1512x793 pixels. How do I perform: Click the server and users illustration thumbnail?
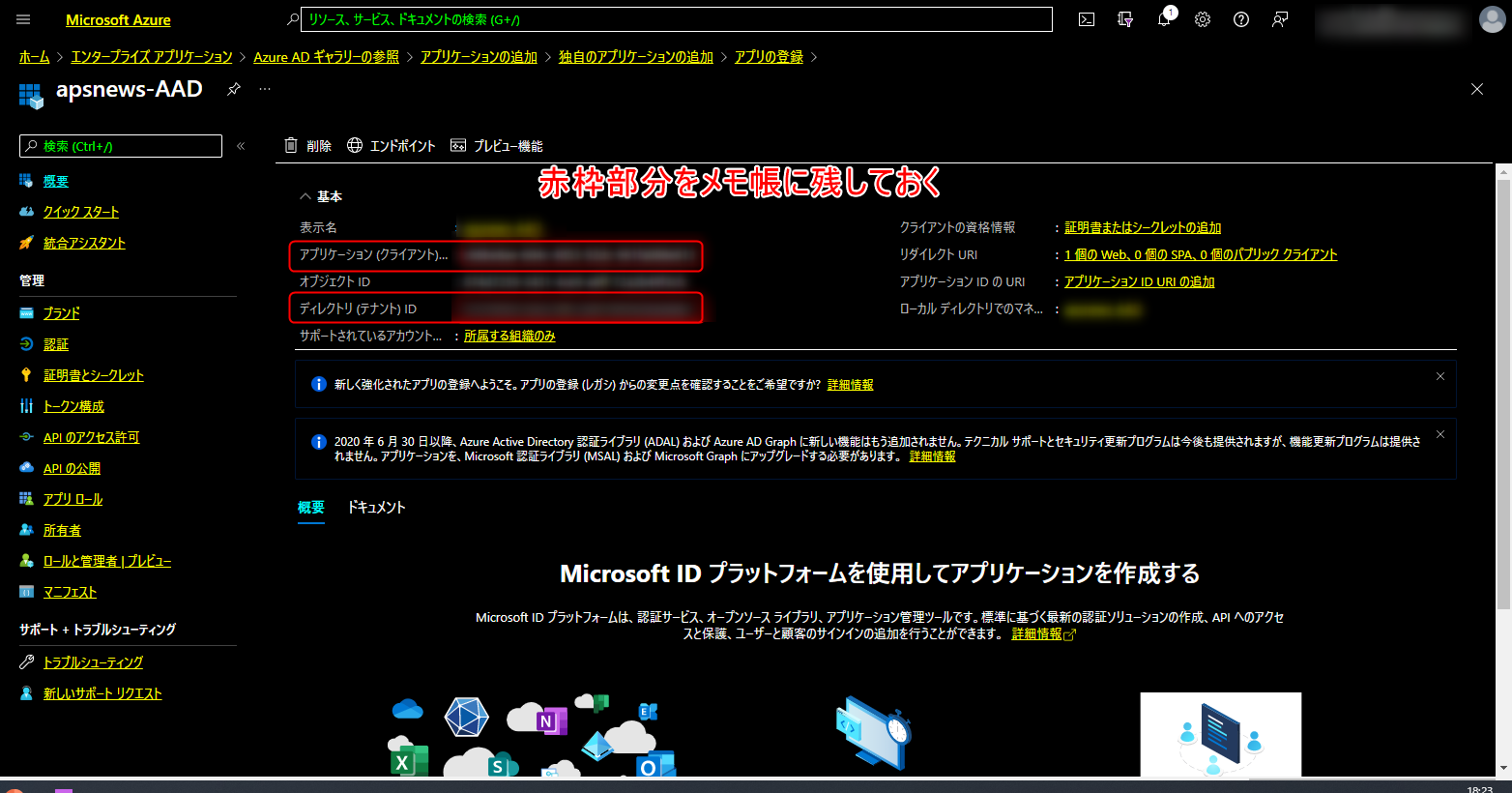pos(1220,735)
